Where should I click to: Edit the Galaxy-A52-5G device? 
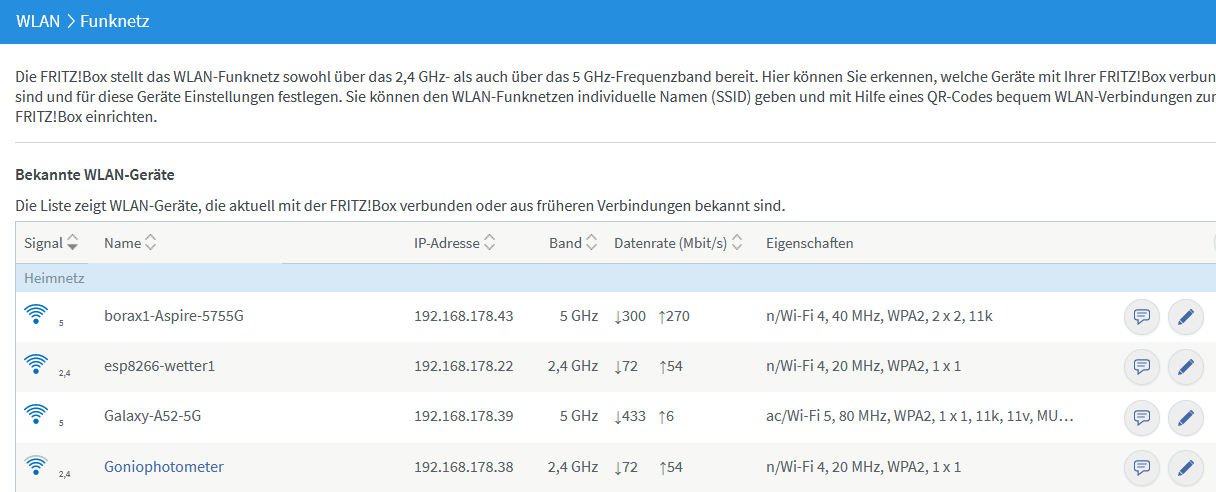(1186, 417)
